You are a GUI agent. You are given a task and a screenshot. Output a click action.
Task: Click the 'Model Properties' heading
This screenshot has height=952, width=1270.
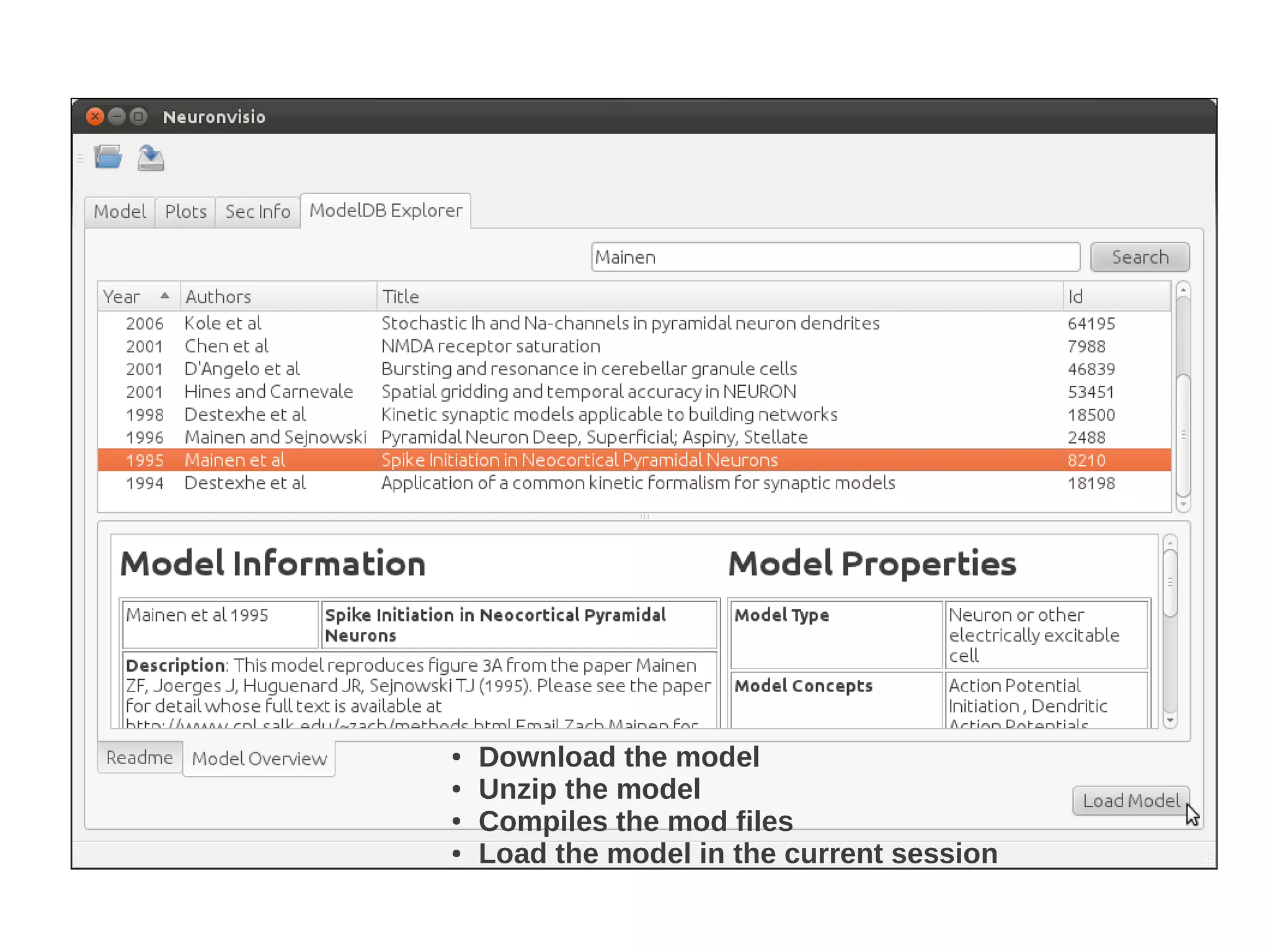tap(872, 564)
